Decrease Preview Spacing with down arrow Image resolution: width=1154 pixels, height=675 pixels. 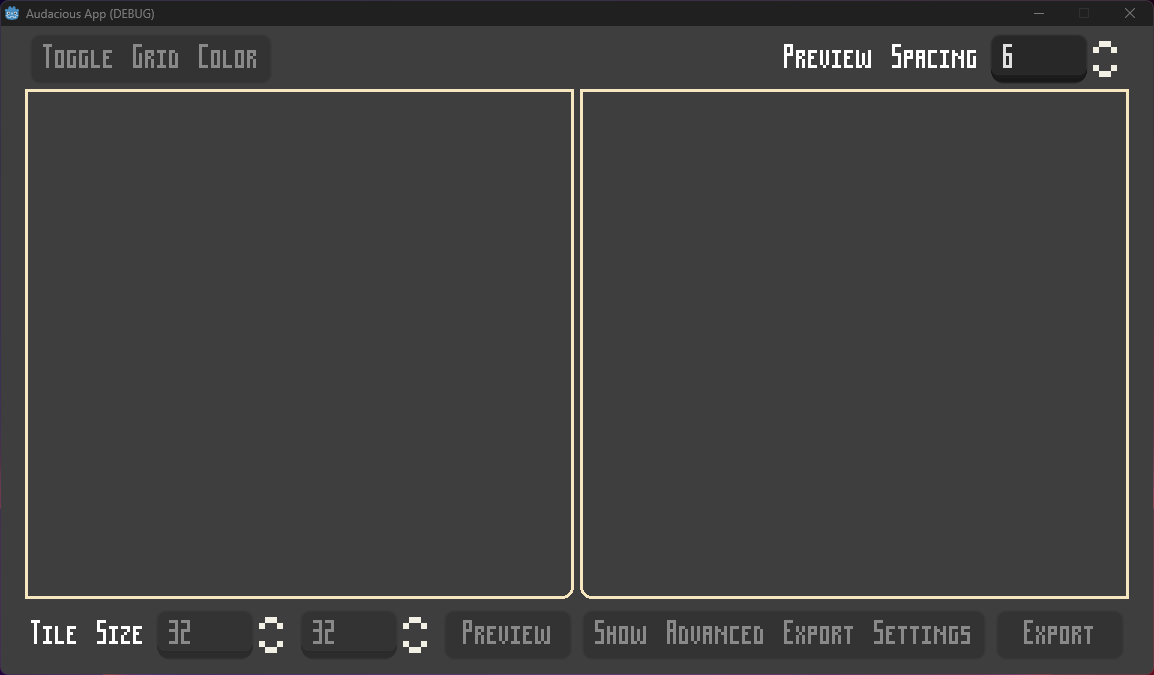pyautogui.click(x=1105, y=69)
